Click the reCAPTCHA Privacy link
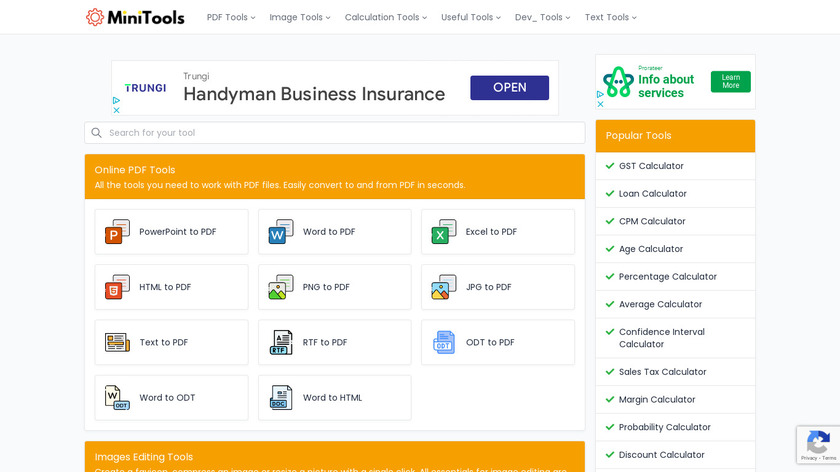 tap(808, 458)
